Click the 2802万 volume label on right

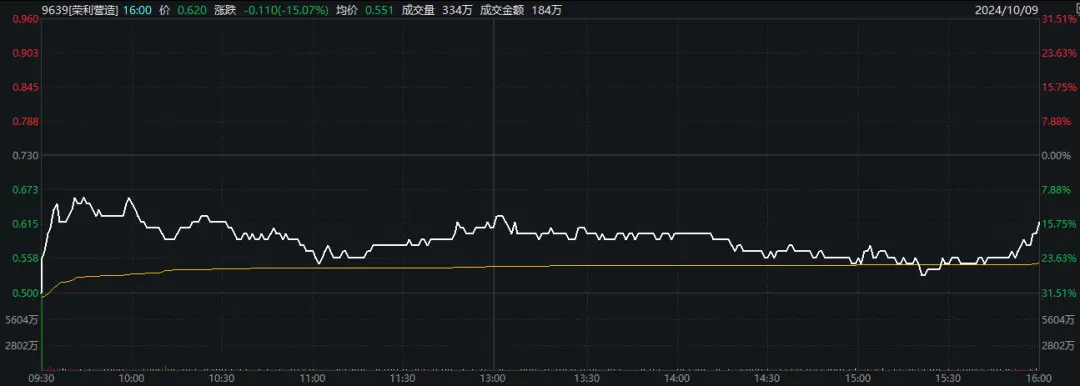[1058, 345]
